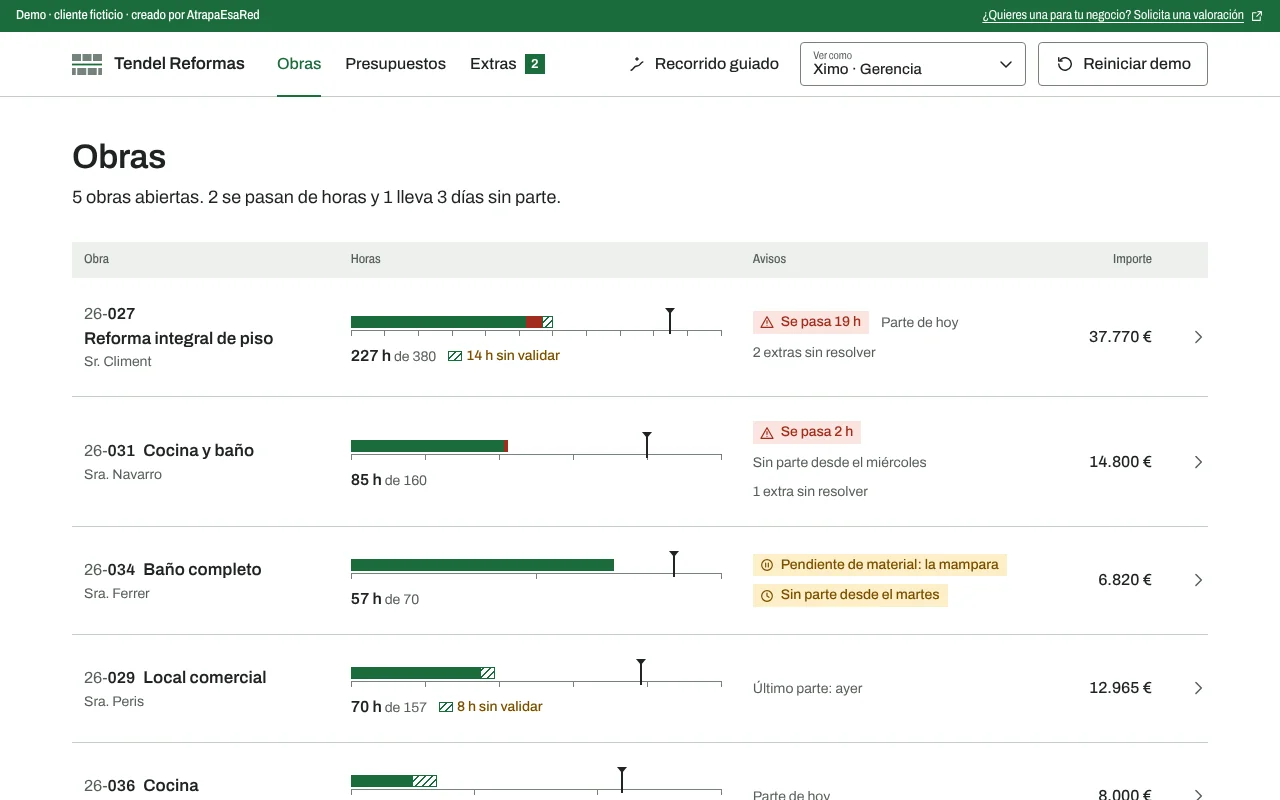Image resolution: width=1280 pixels, height=800 pixels.
Task: Switch to the Obras tab
Action: (x=299, y=64)
